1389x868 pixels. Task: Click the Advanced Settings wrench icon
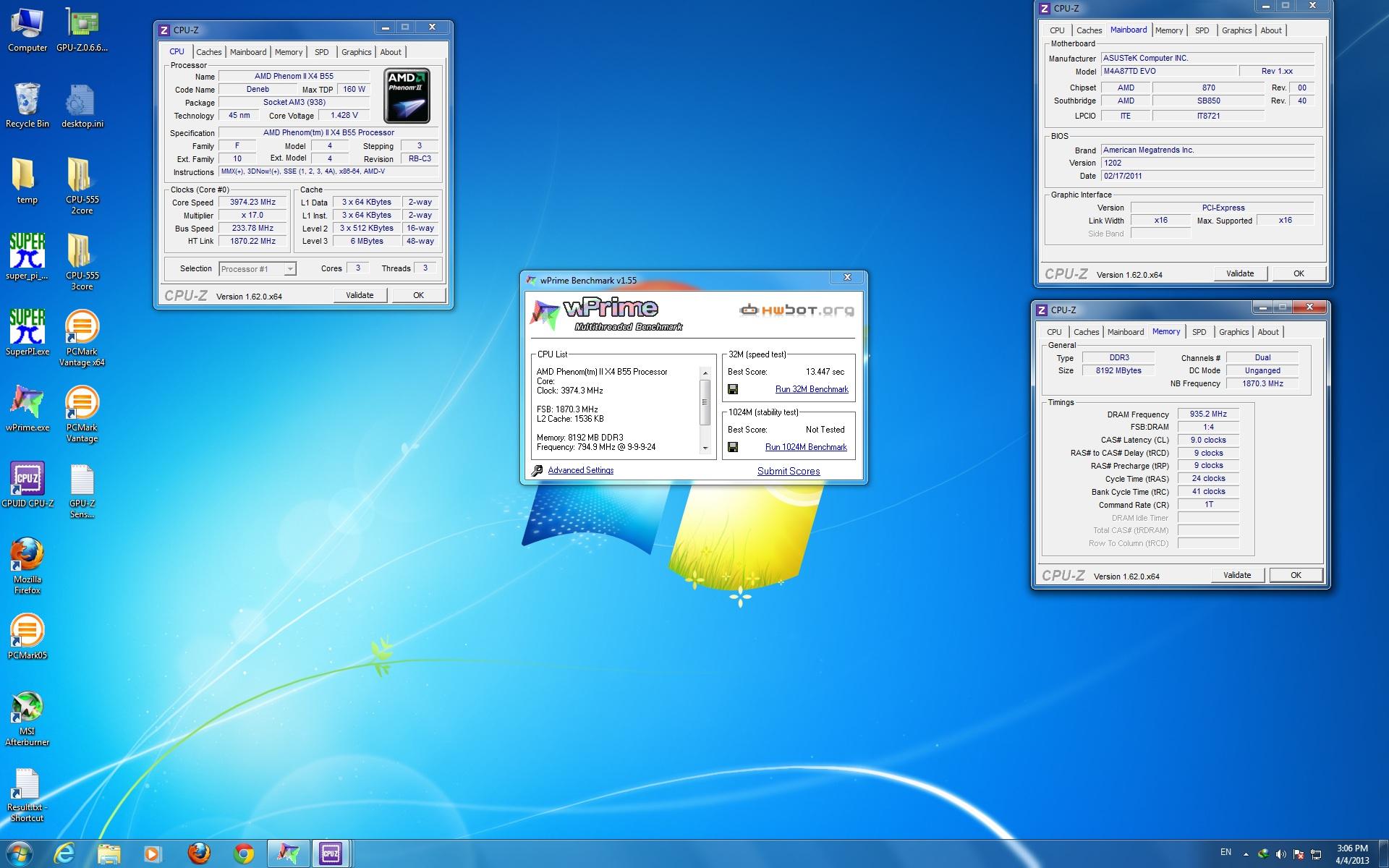pyautogui.click(x=537, y=471)
